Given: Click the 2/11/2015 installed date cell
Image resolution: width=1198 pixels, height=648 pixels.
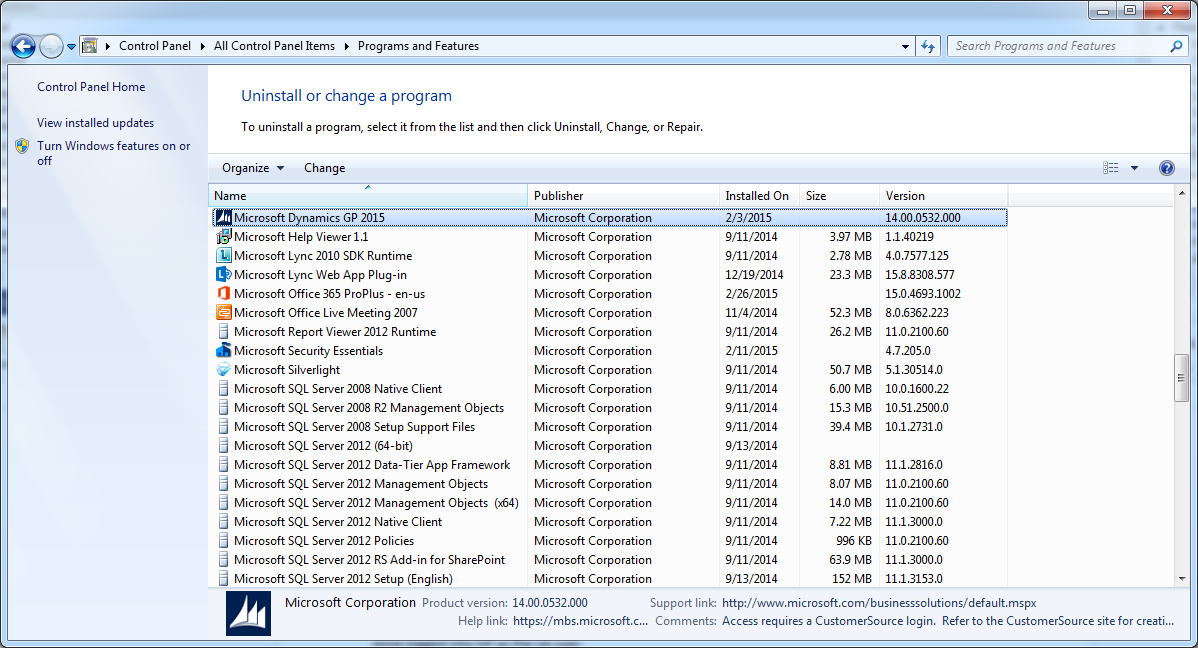Looking at the screenshot, I should [x=751, y=351].
